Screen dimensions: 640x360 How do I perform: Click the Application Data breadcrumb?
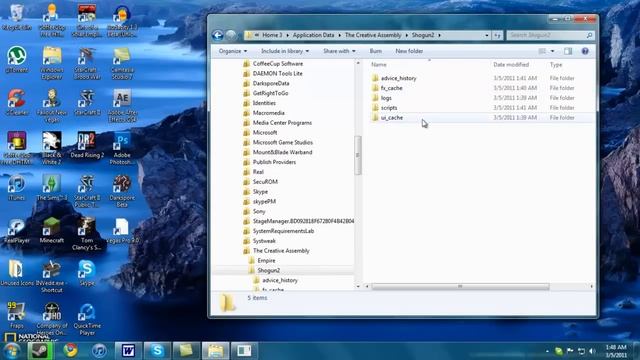[x=313, y=35]
